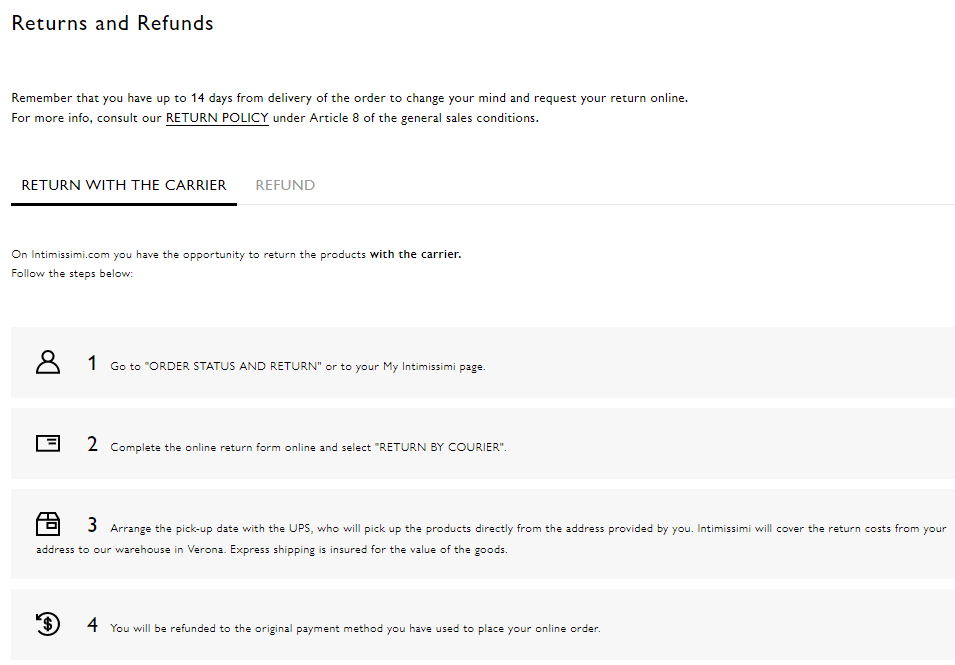Click the step number 3

pos(92,525)
